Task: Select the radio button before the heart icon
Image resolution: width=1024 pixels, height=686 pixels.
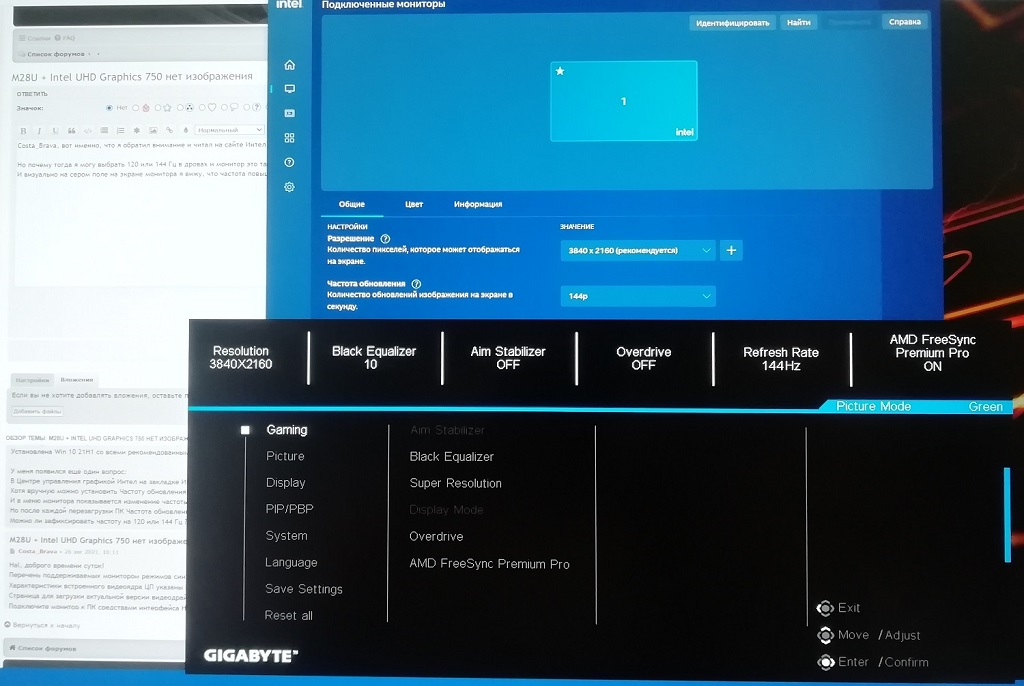Action: (202, 108)
